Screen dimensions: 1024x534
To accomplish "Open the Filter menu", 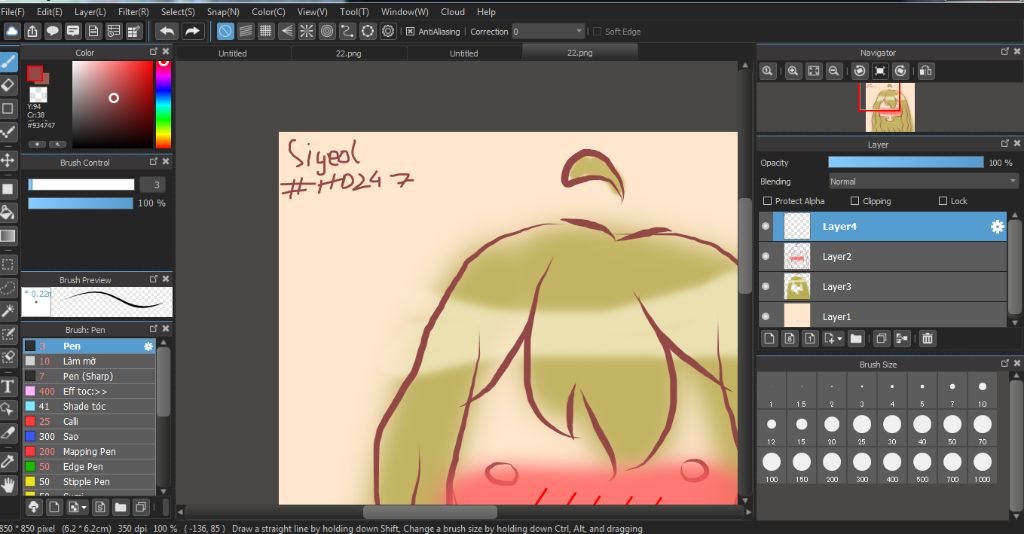I will [x=133, y=12].
